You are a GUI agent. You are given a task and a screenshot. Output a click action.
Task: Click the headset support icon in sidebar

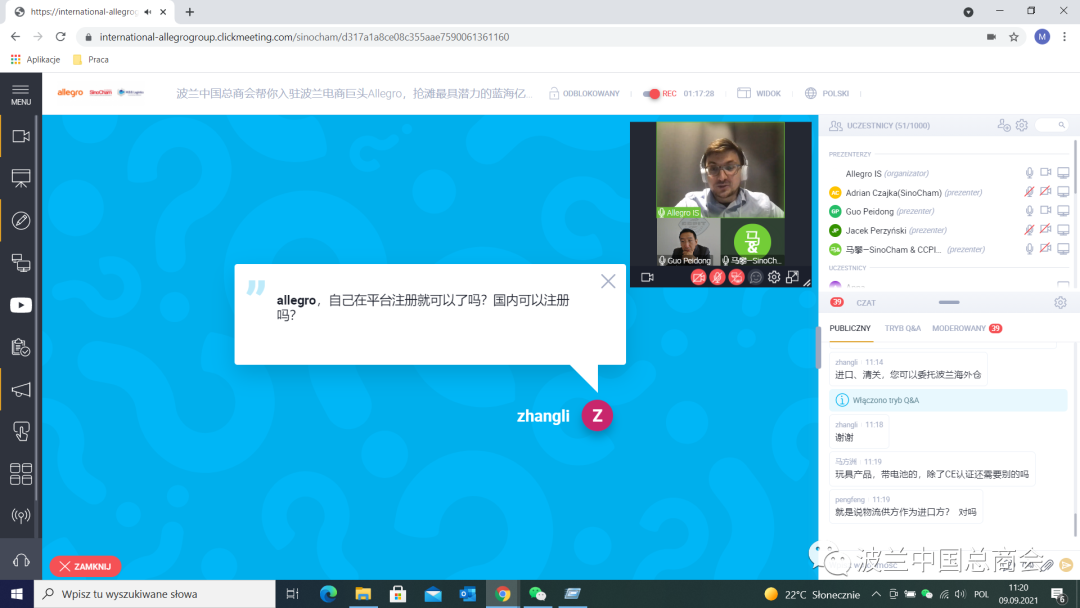[x=20, y=560]
